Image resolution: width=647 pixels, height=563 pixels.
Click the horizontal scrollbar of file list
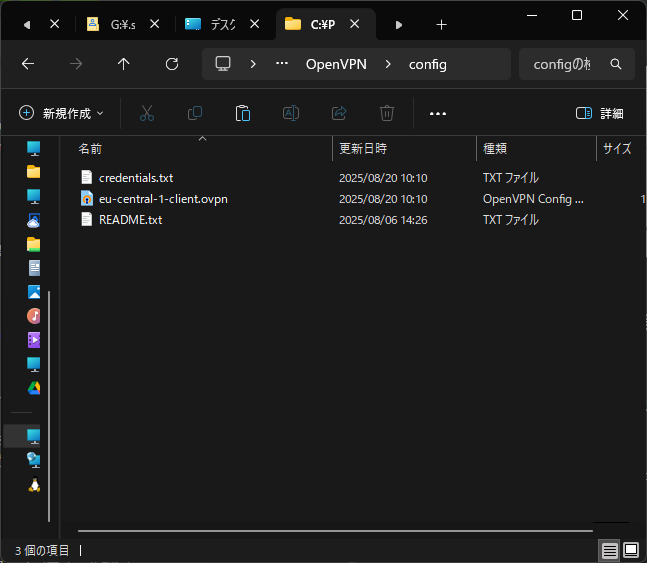point(335,531)
